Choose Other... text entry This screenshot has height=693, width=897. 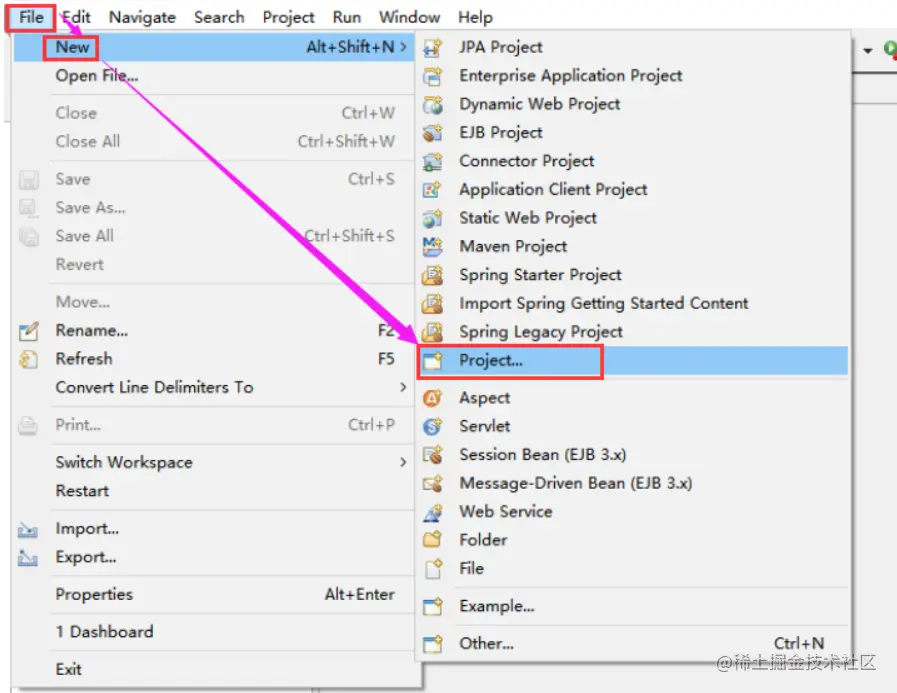486,644
